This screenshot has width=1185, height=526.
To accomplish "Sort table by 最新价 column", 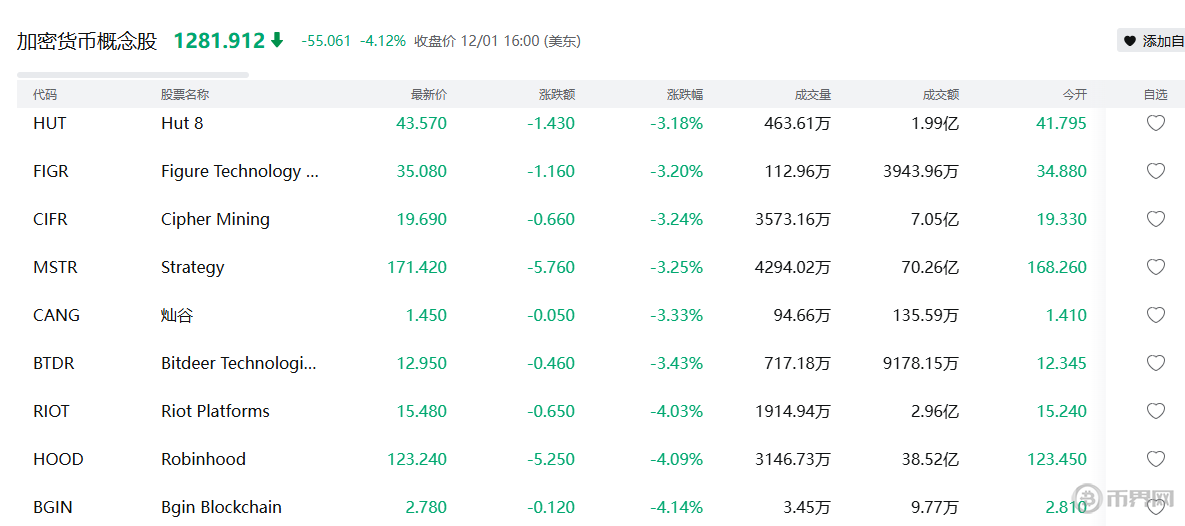I will point(429,95).
